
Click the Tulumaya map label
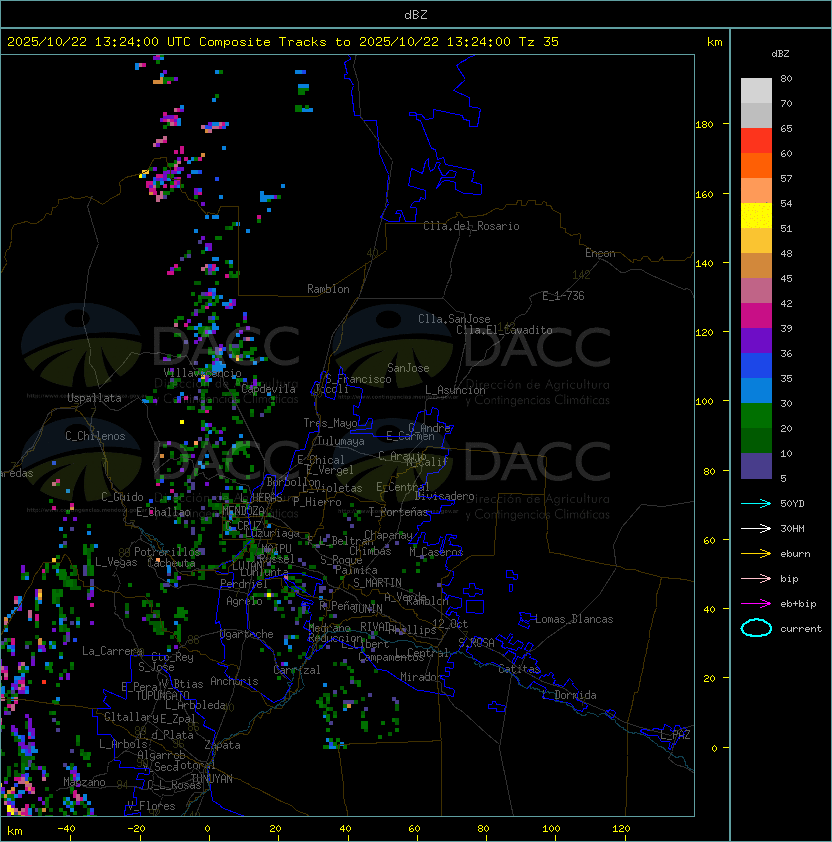[341, 441]
